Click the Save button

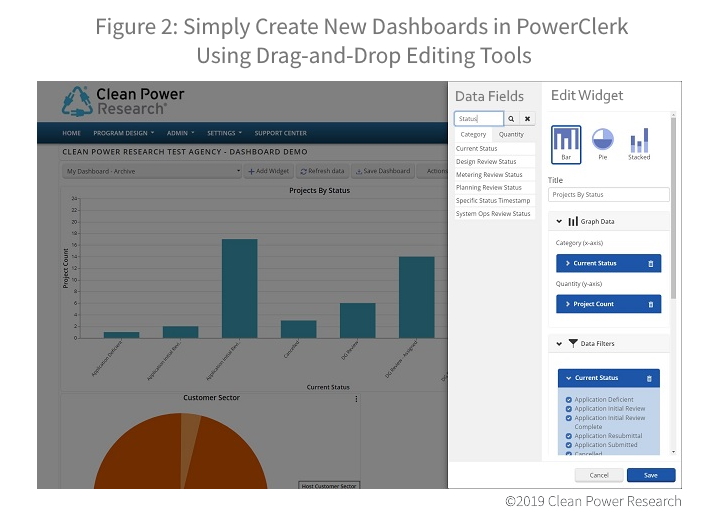(x=650, y=475)
